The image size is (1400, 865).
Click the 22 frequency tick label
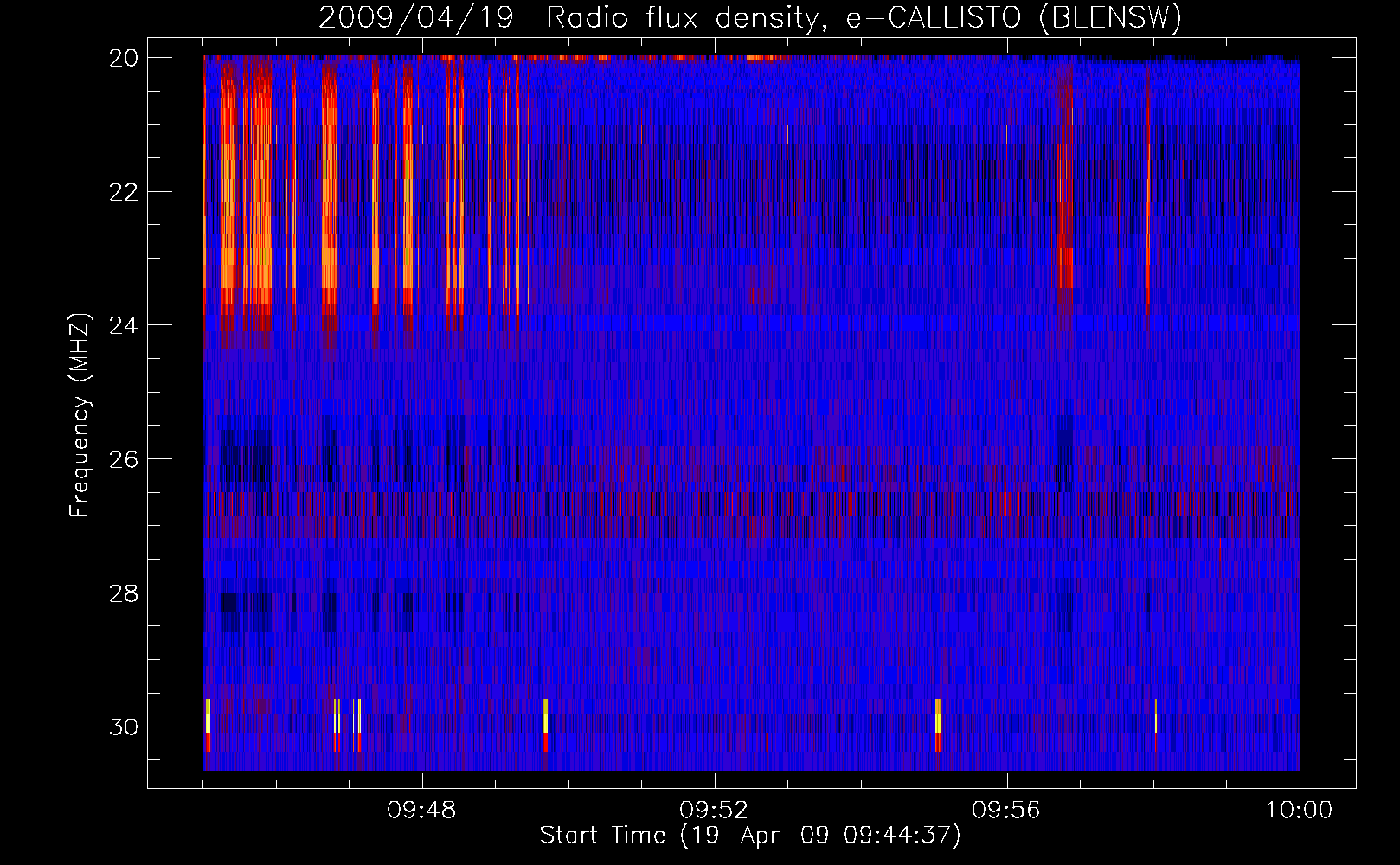click(124, 192)
